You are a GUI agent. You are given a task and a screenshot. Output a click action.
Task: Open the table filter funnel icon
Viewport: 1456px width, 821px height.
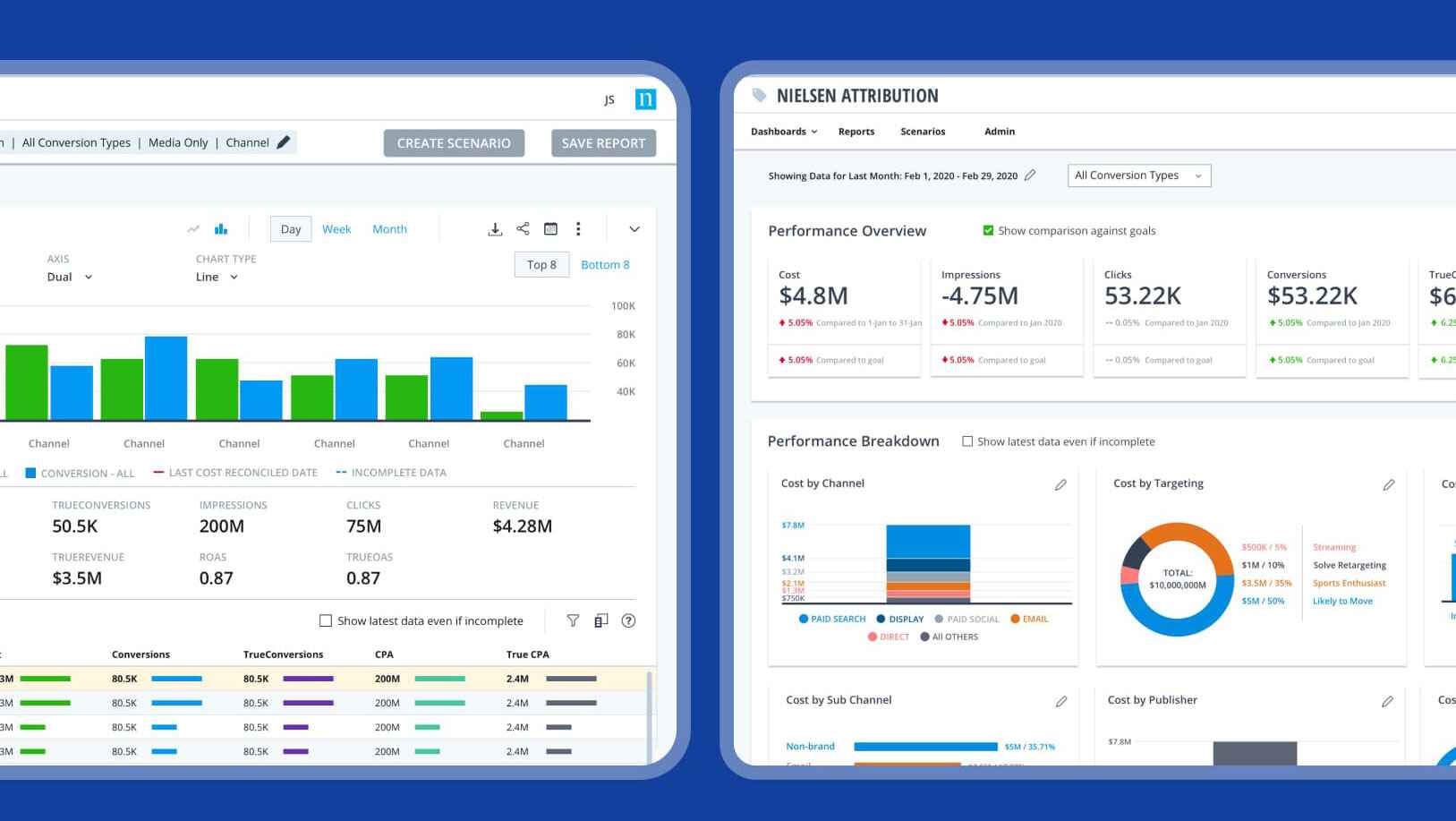(573, 620)
